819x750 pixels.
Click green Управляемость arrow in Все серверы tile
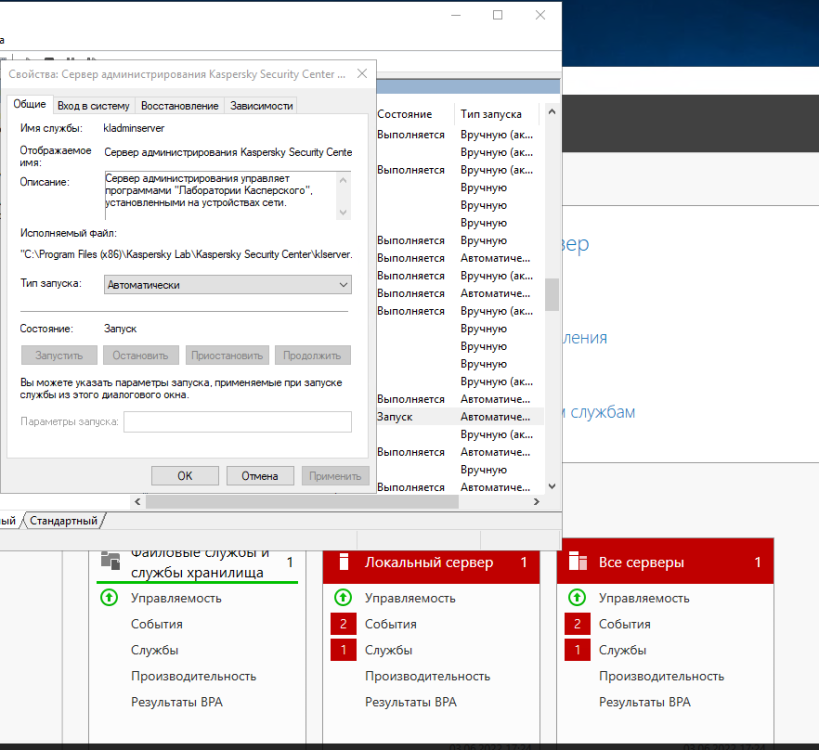point(577,598)
